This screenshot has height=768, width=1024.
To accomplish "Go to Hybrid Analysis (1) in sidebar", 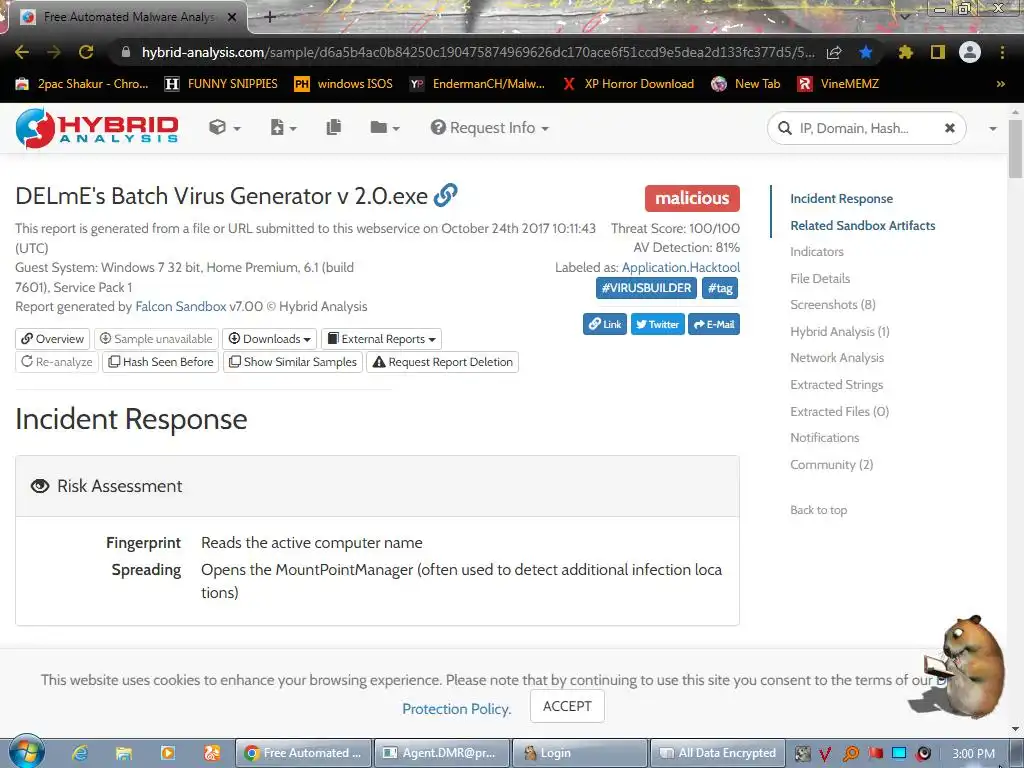I will point(839,331).
